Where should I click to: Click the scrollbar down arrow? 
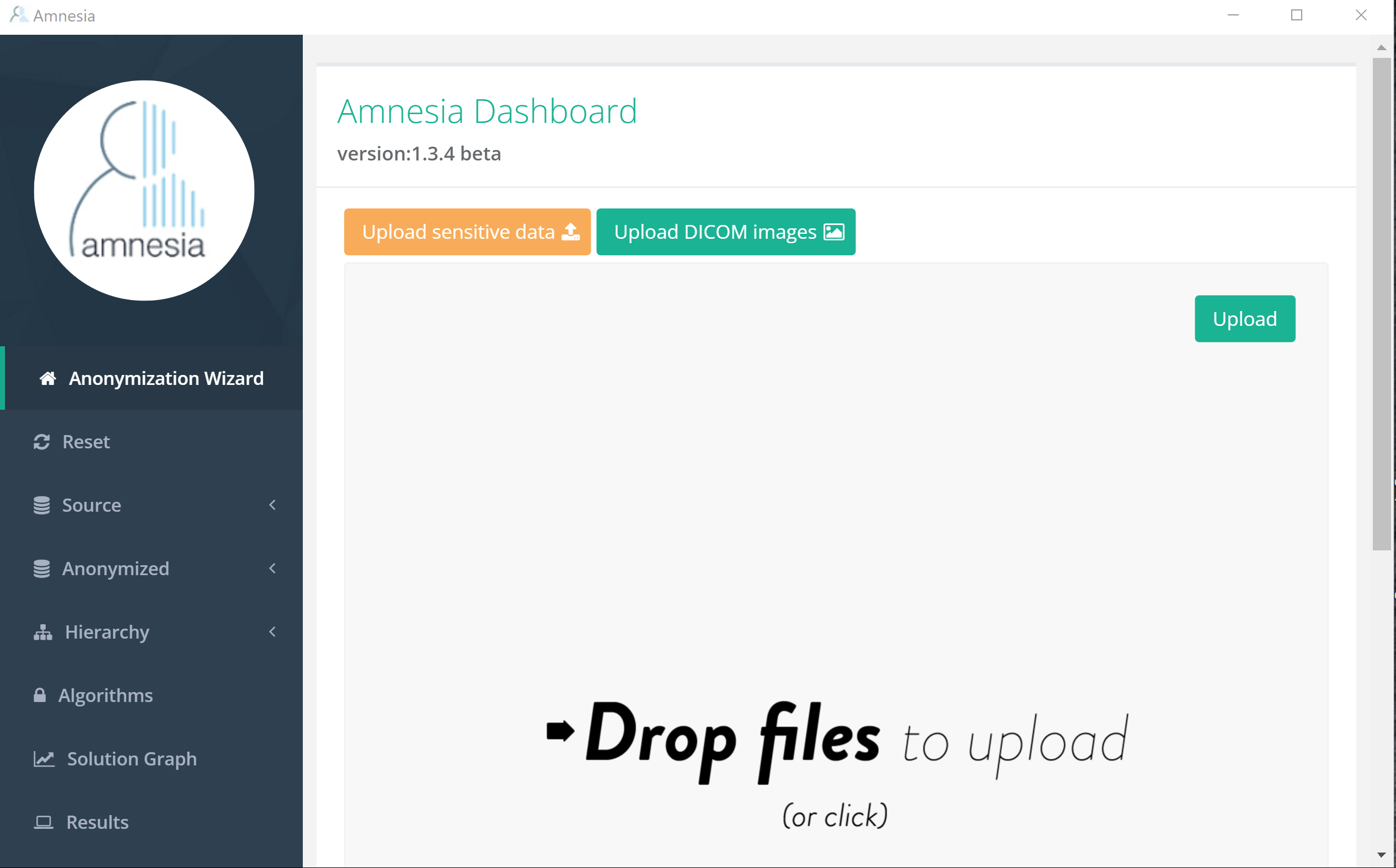coord(1381,855)
